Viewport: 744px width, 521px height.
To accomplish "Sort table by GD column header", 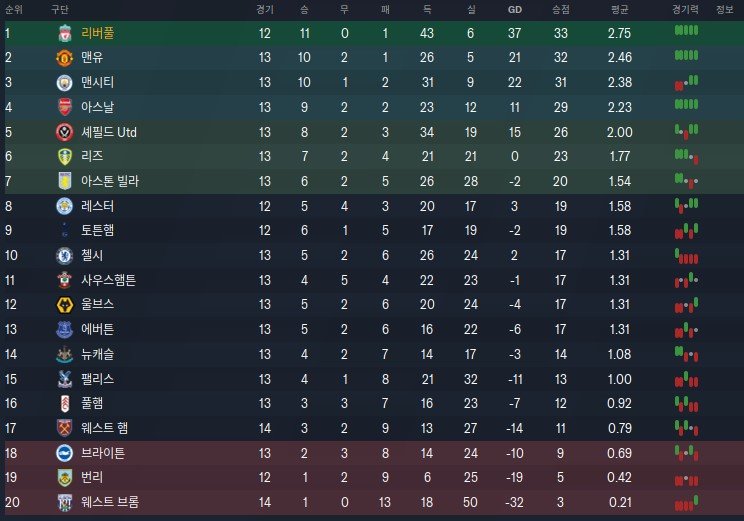I will pyautogui.click(x=515, y=10).
